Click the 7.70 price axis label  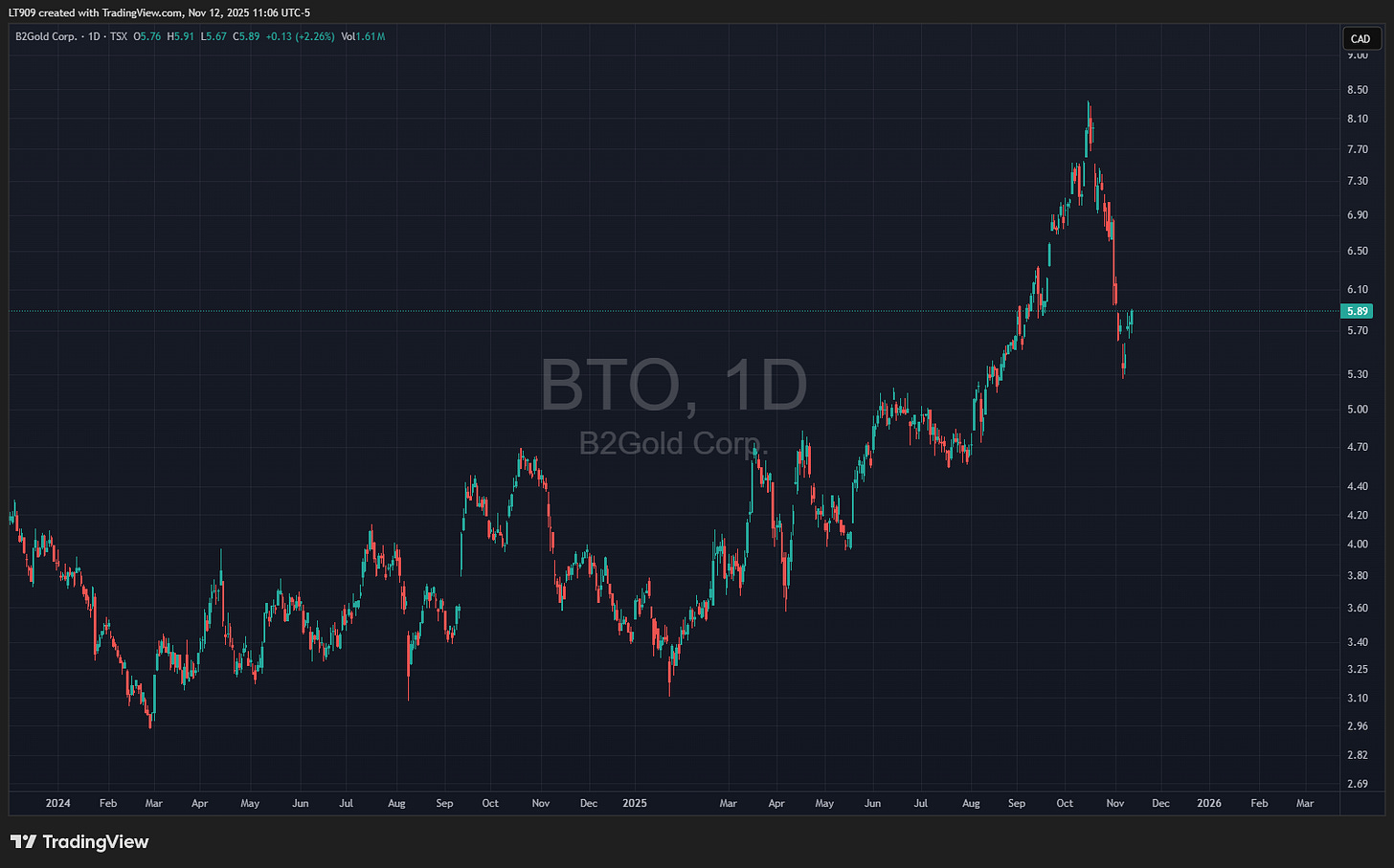1357,149
